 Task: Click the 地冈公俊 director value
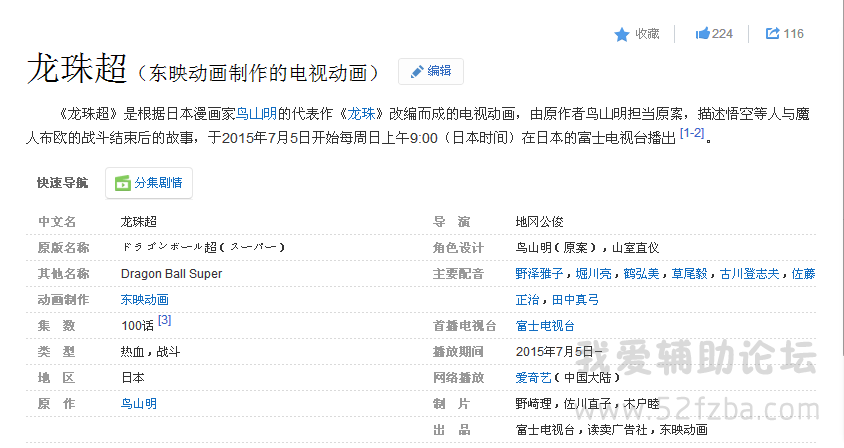tap(539, 221)
